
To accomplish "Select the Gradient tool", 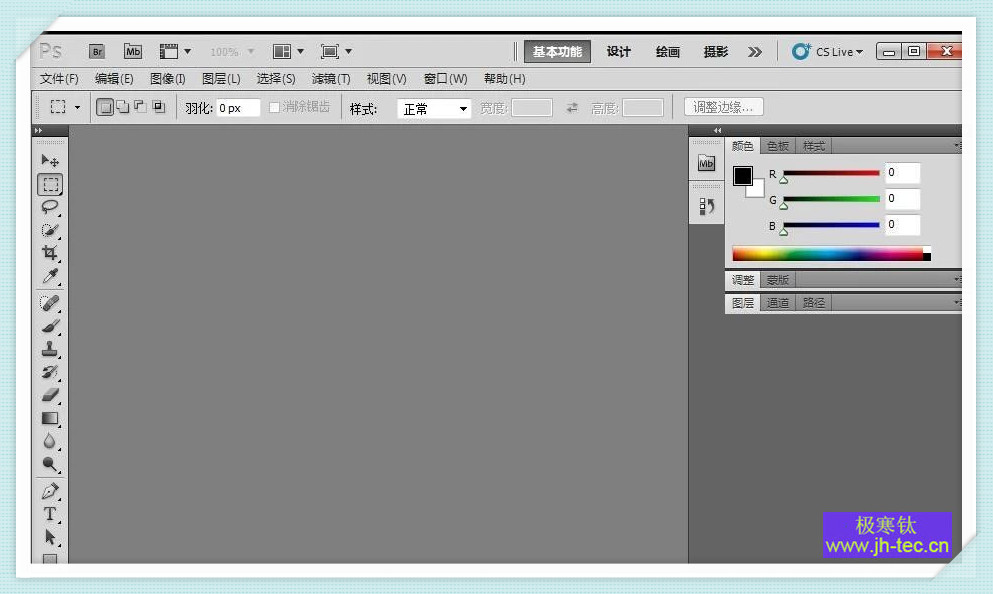I will (x=50, y=418).
